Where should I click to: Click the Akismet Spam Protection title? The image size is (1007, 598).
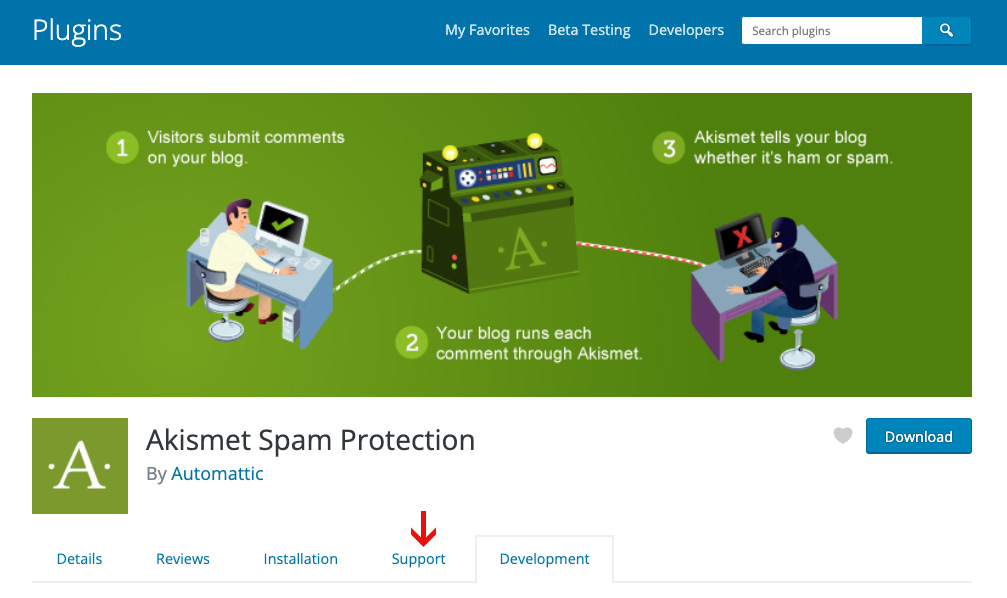pyautogui.click(x=310, y=440)
